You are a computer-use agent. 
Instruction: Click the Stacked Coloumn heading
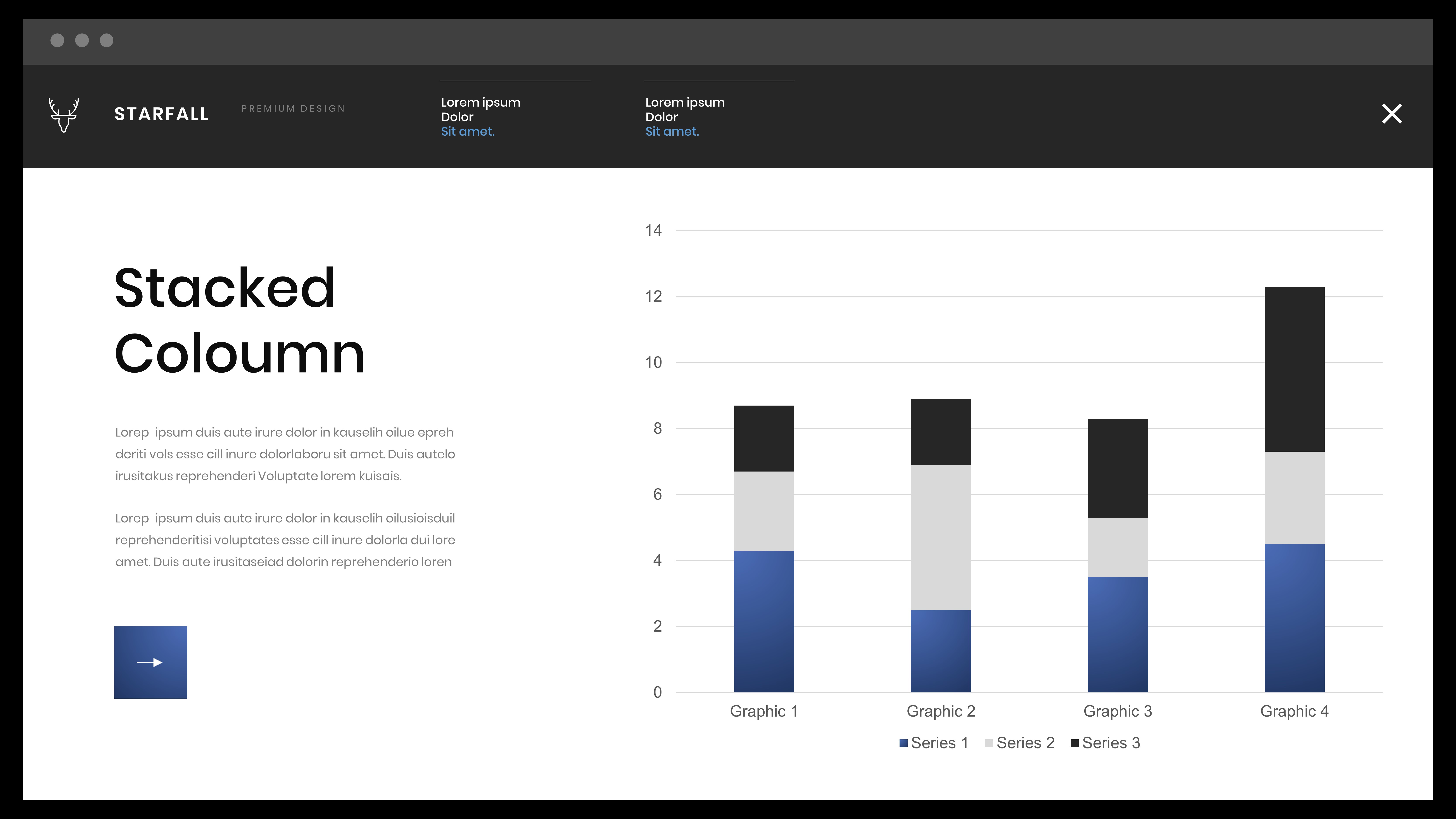pos(240,320)
